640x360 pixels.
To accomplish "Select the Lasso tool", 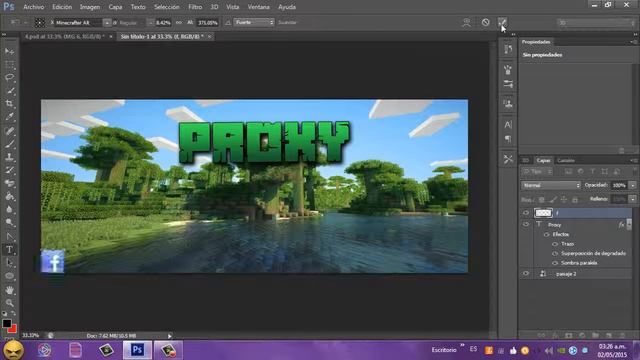I will [9, 78].
